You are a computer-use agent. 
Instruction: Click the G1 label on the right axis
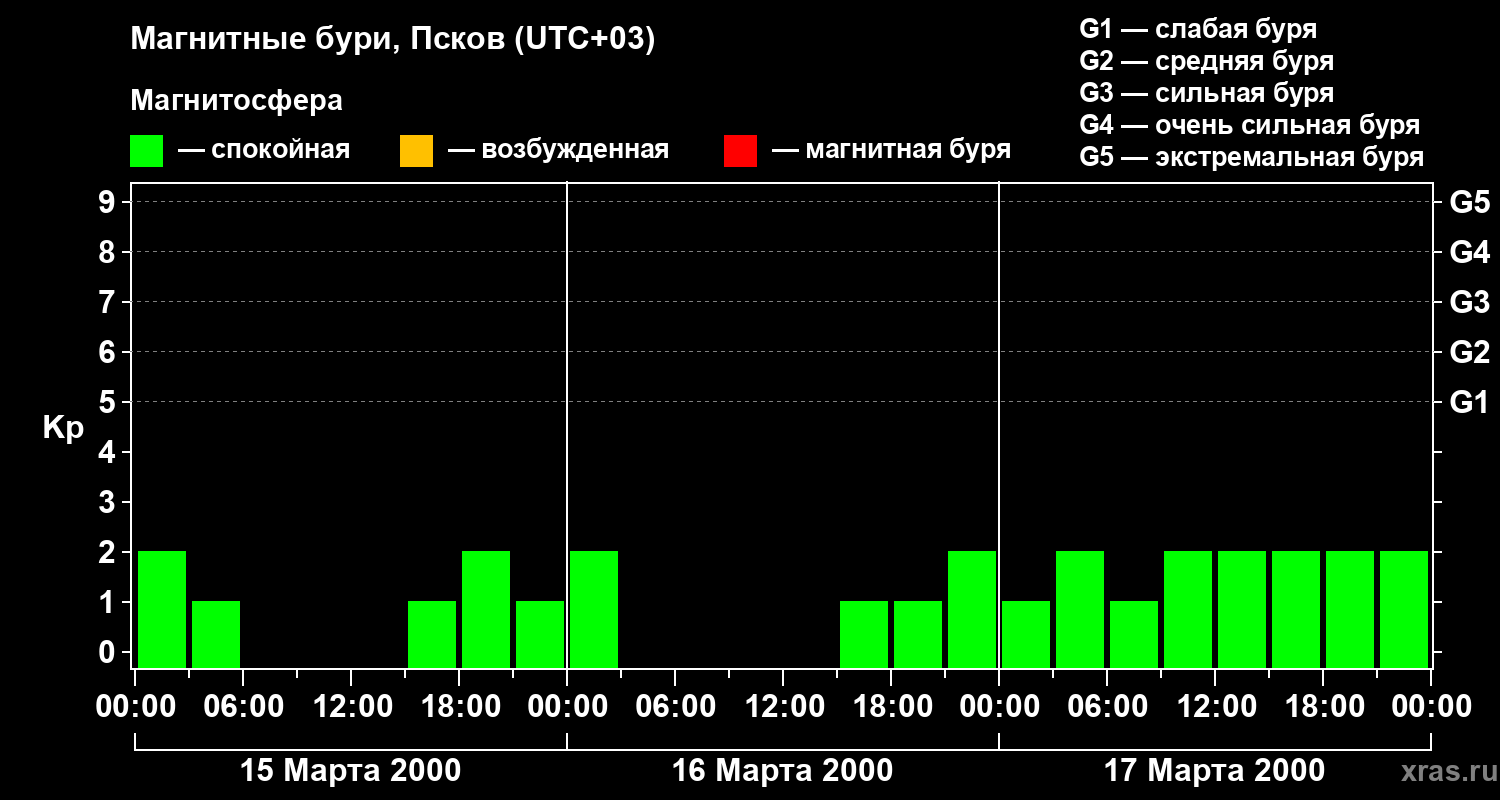(x=1469, y=403)
